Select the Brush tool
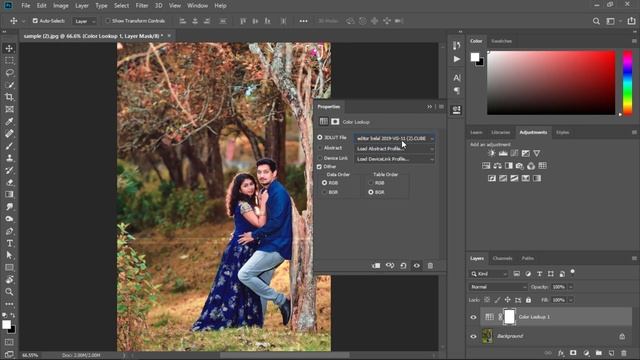This screenshot has width=640, height=360. click(9, 146)
